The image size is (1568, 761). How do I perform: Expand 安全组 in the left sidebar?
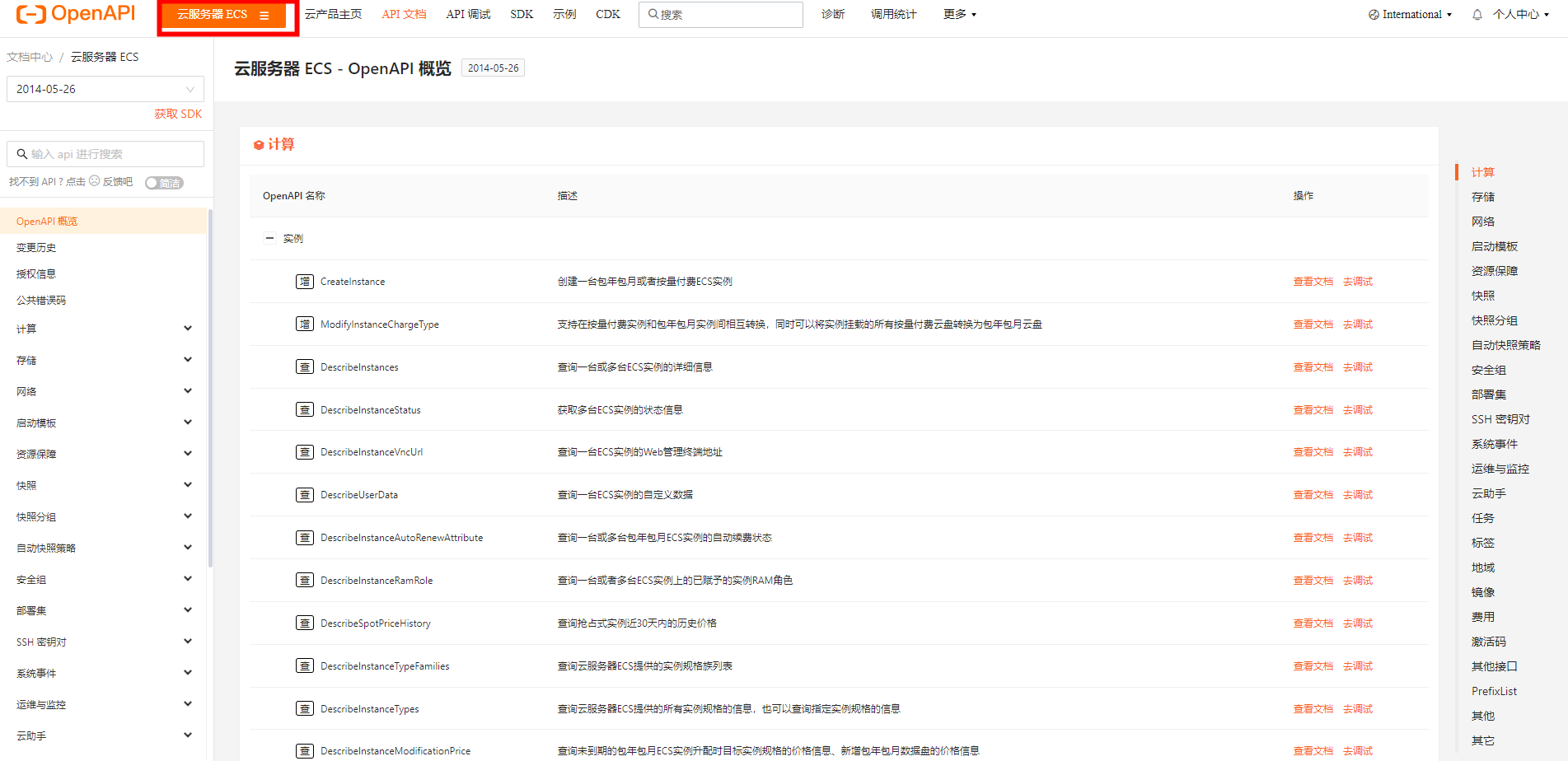tap(188, 579)
